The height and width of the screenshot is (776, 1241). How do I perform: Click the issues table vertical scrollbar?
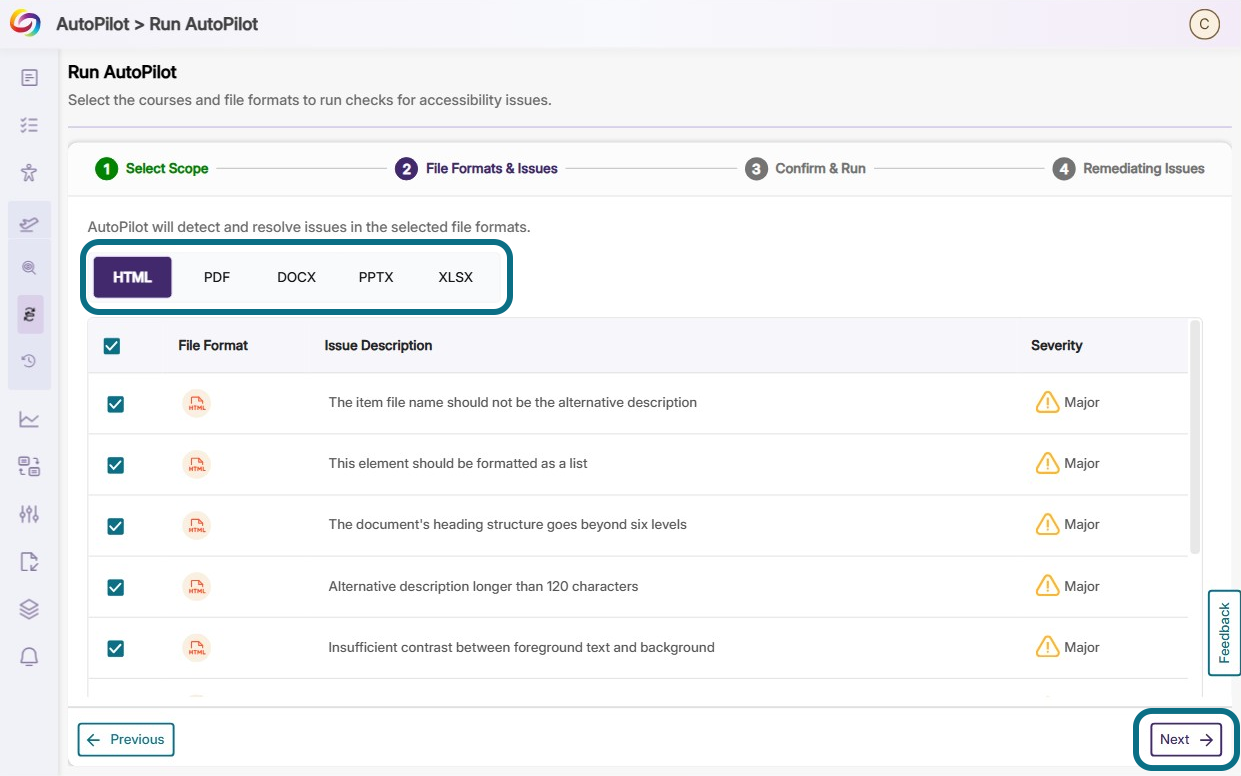(1195, 437)
